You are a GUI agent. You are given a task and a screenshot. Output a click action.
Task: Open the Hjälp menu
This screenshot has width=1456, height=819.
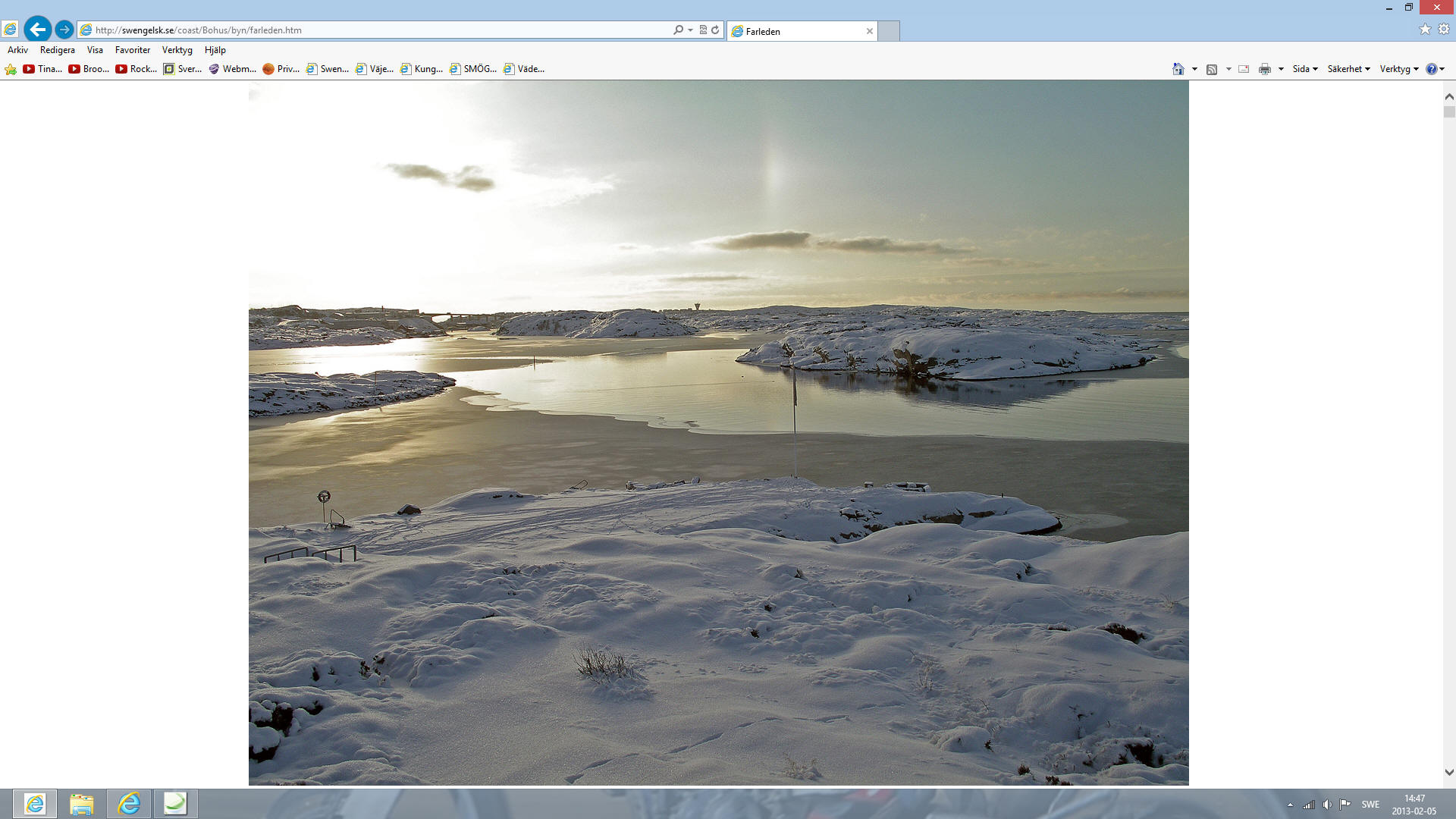(x=215, y=50)
